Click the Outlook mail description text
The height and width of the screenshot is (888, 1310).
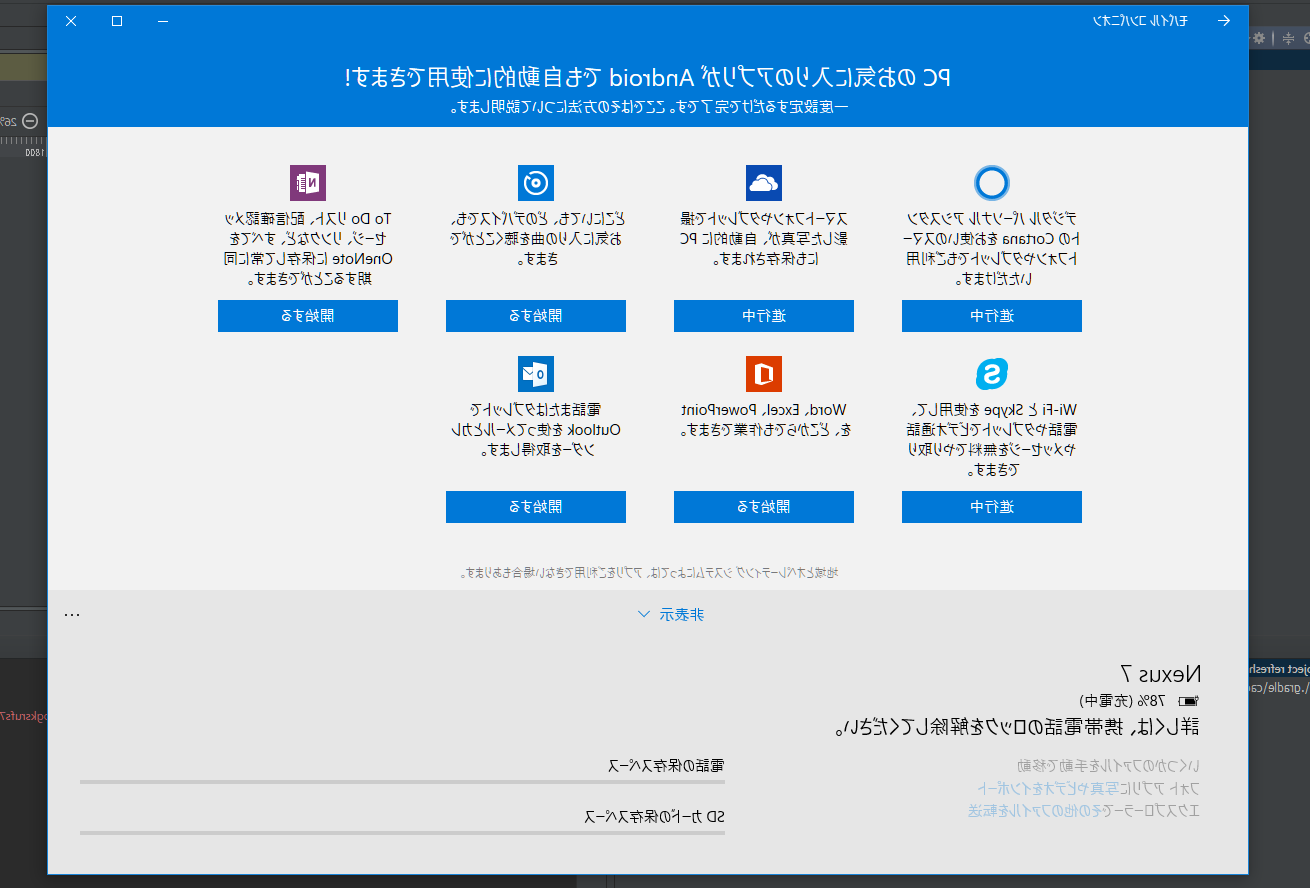pyautogui.click(x=536, y=430)
